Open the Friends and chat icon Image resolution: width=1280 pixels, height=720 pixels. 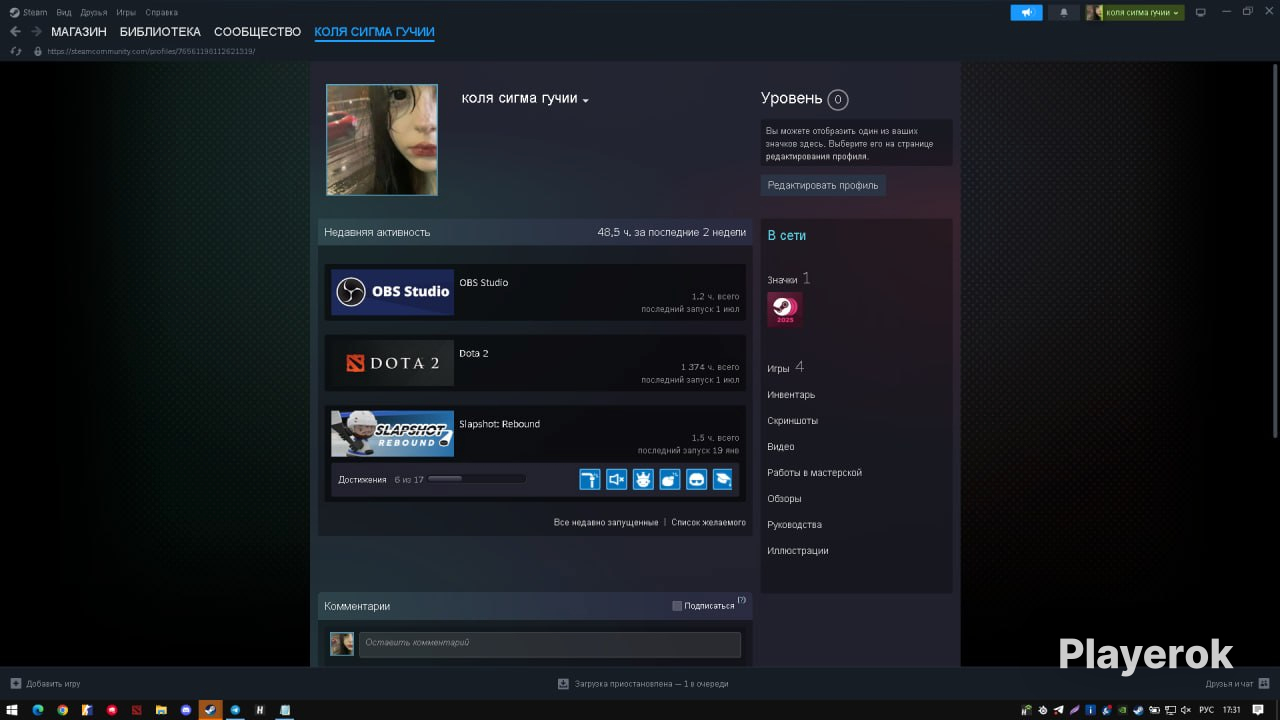pos(1264,684)
